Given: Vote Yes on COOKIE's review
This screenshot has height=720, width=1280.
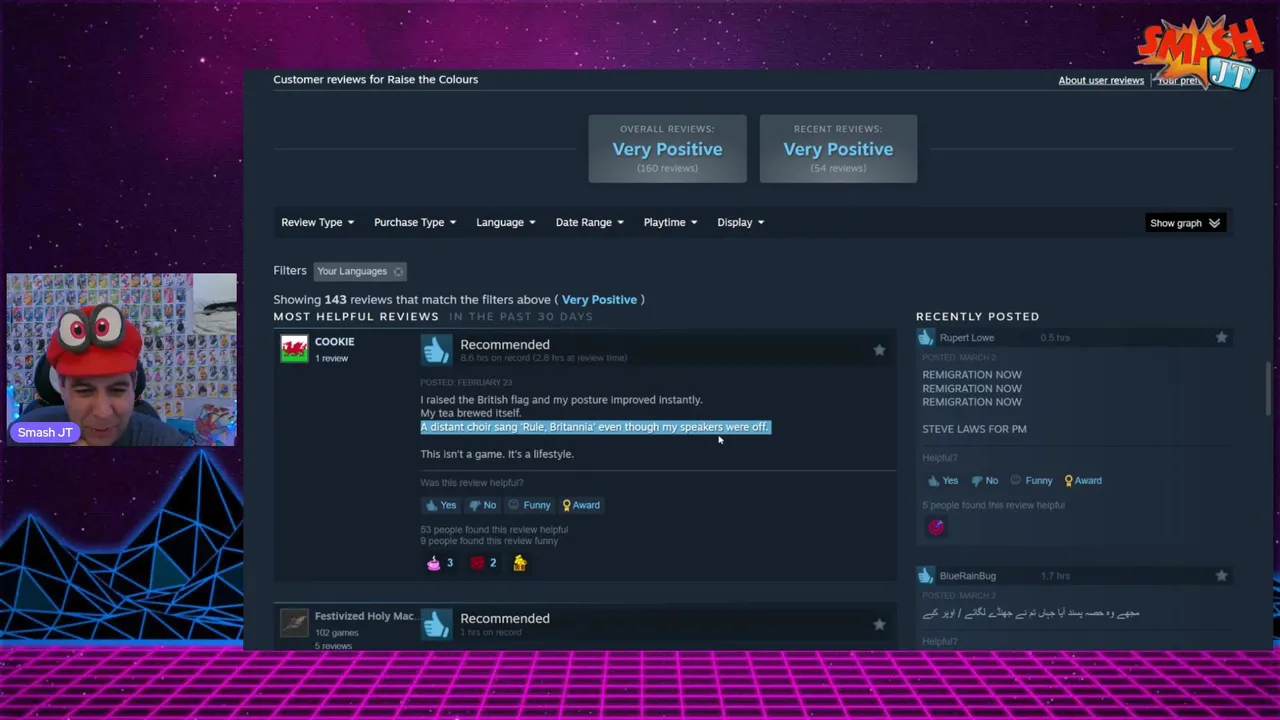Looking at the screenshot, I should (x=441, y=505).
